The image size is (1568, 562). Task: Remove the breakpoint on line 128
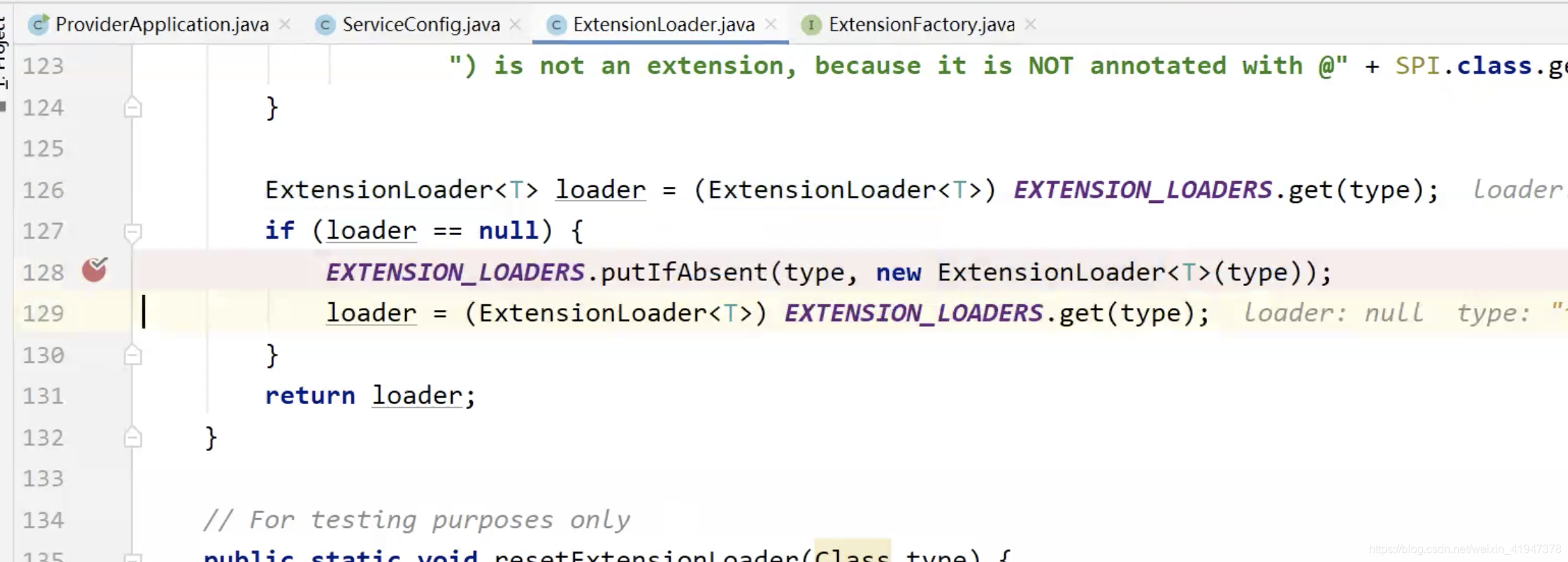tap(94, 270)
